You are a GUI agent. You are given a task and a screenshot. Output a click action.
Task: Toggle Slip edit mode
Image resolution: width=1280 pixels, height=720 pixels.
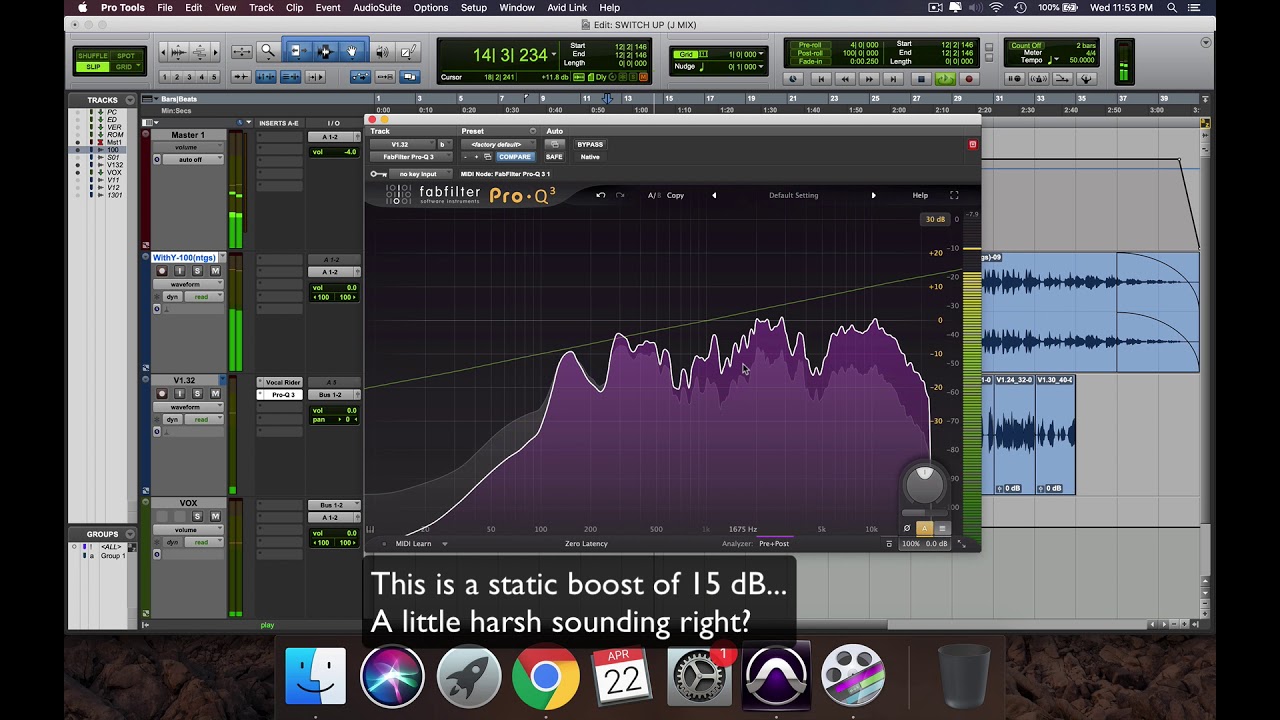click(93, 67)
